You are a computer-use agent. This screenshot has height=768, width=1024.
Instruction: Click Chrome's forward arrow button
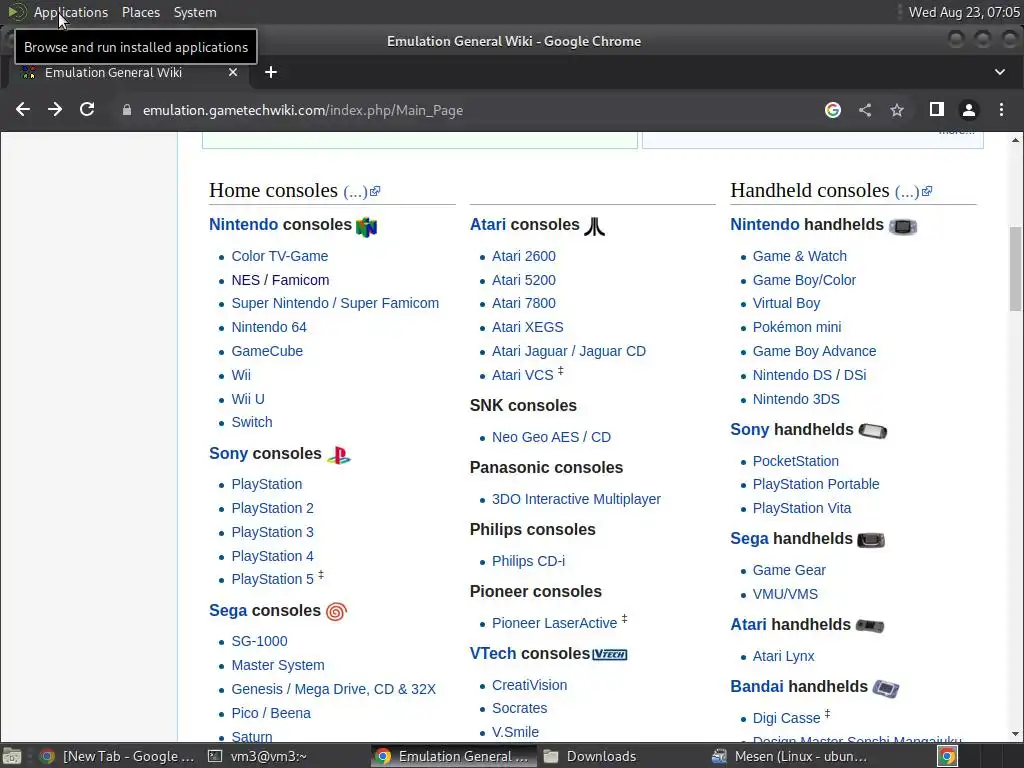click(x=55, y=110)
